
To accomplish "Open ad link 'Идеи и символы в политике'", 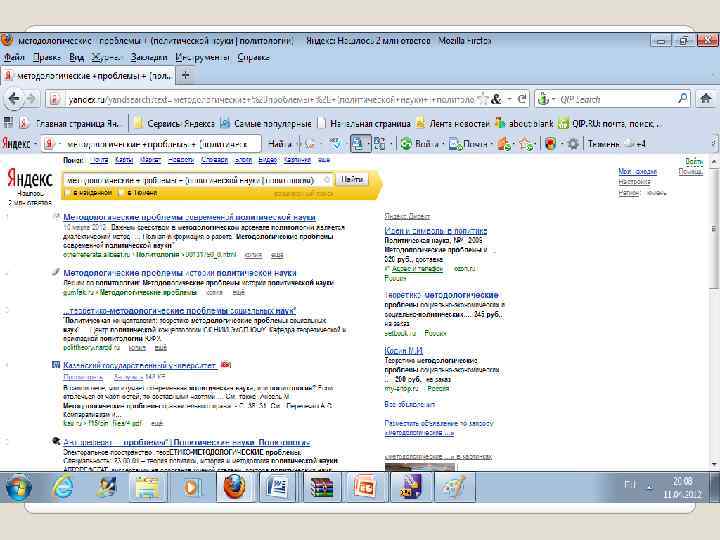I will point(436,231).
